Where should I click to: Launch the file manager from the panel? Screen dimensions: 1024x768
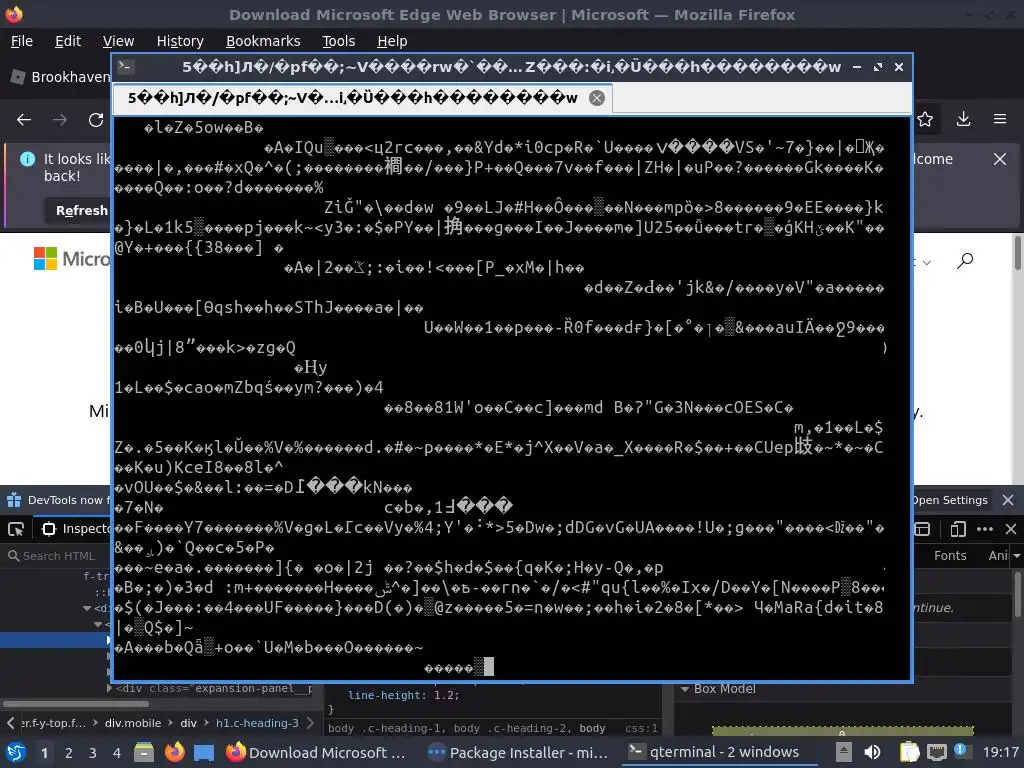(x=144, y=752)
